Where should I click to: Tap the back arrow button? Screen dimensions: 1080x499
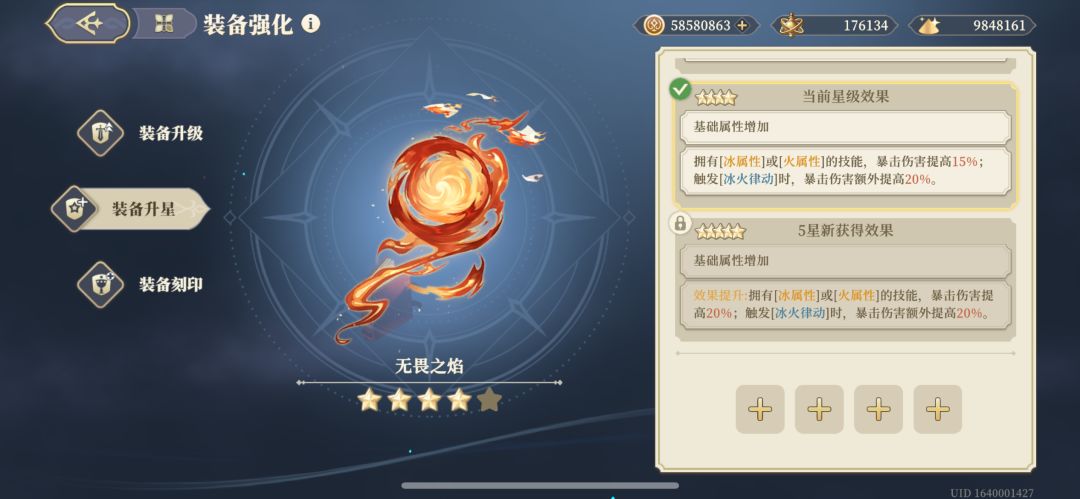tap(88, 23)
